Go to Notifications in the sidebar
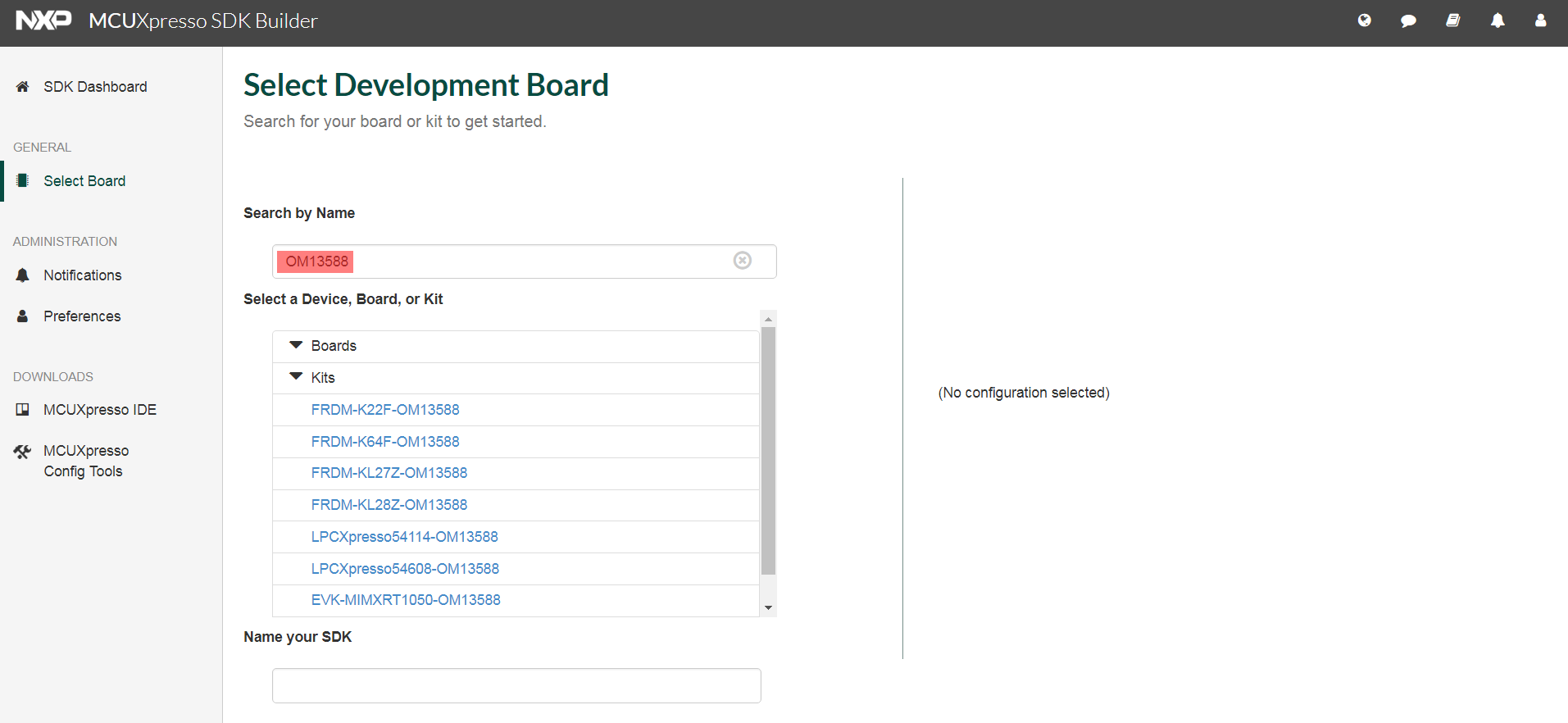 pos(82,275)
